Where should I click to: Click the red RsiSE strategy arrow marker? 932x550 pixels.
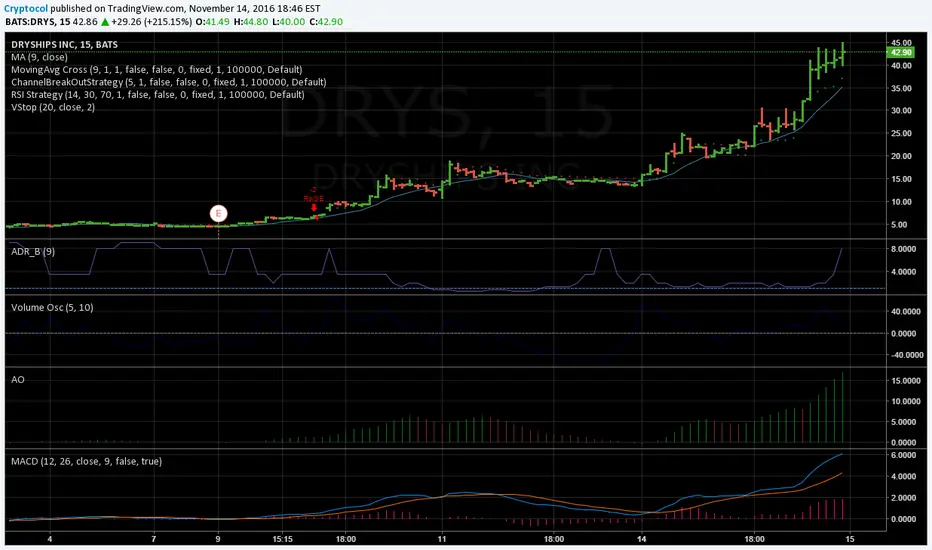click(314, 208)
